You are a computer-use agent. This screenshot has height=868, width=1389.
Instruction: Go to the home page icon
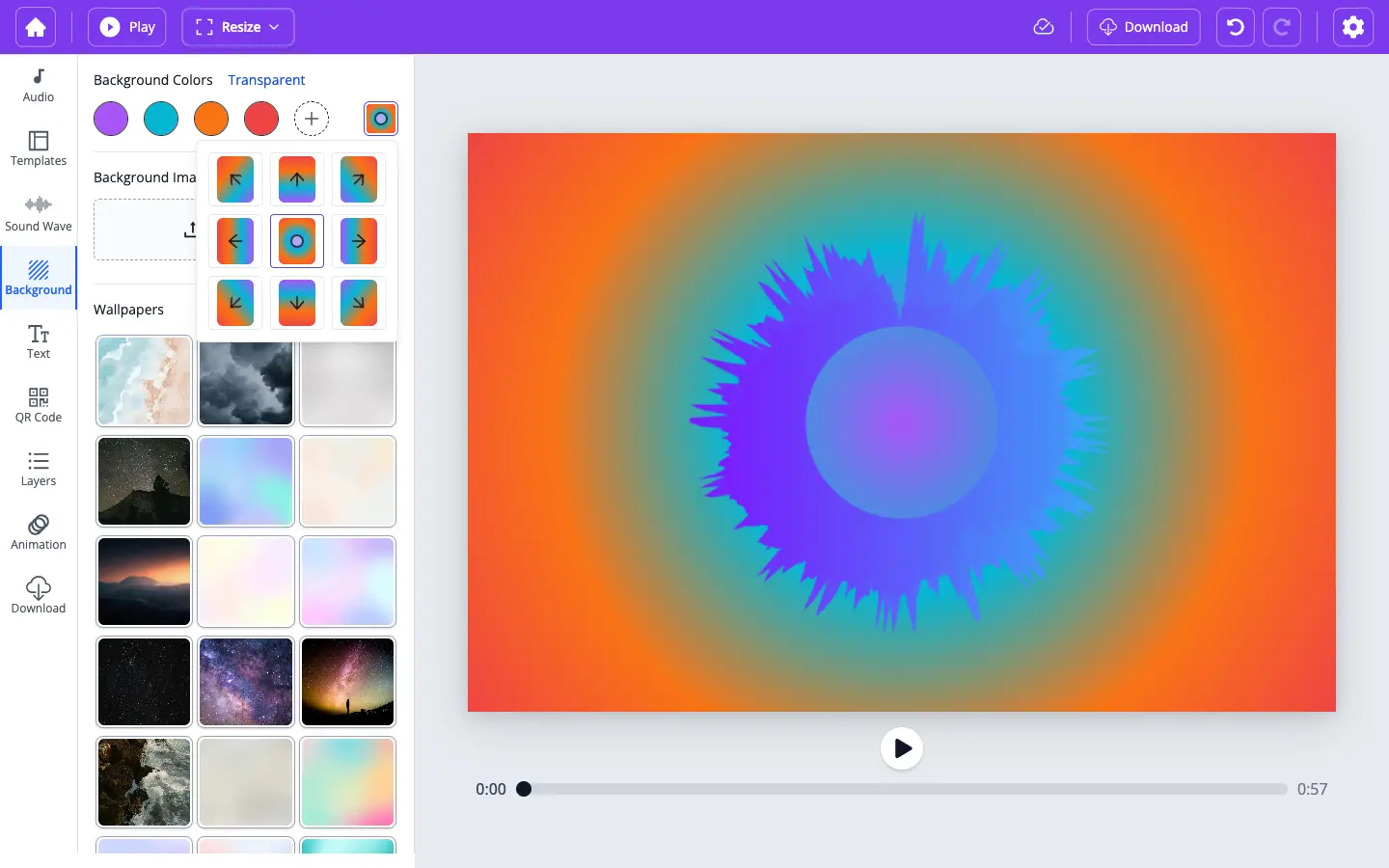tap(36, 27)
